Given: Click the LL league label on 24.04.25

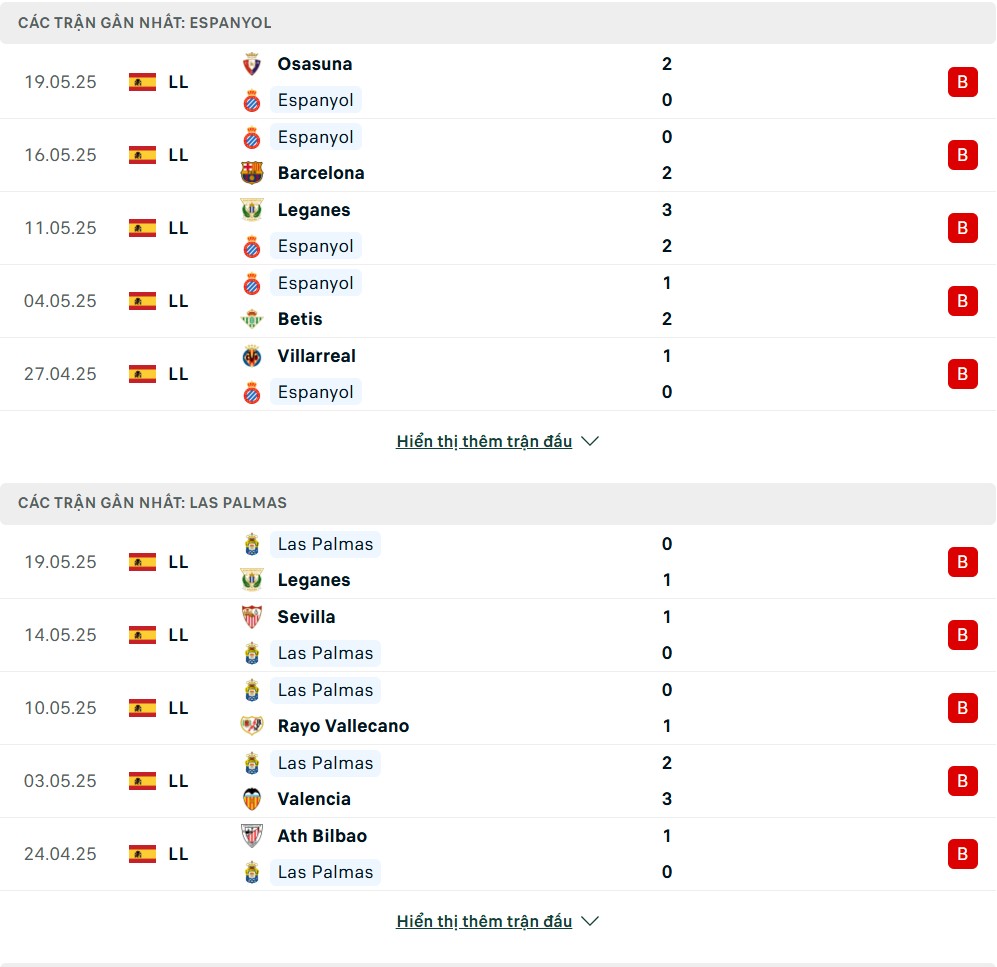Looking at the screenshot, I should tap(178, 854).
